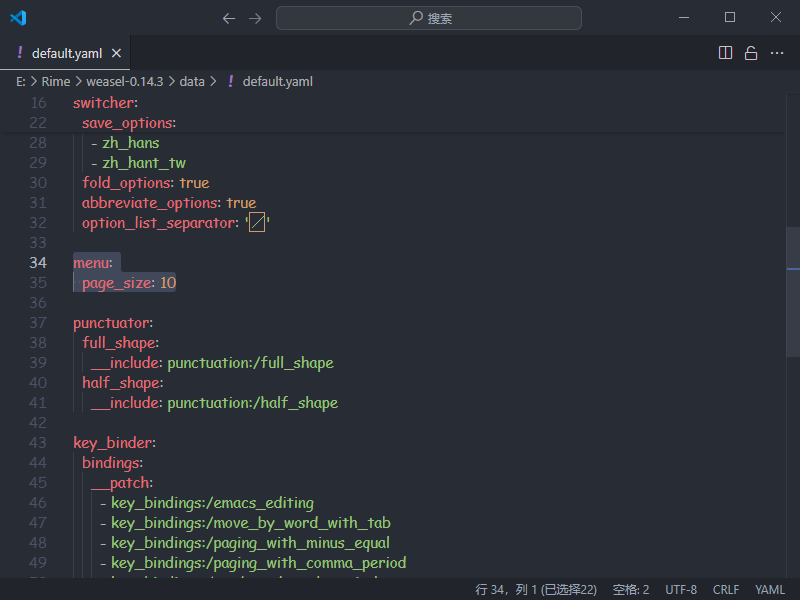Click the VS Code logo icon
Viewport: 800px width, 600px height.
coord(18,18)
